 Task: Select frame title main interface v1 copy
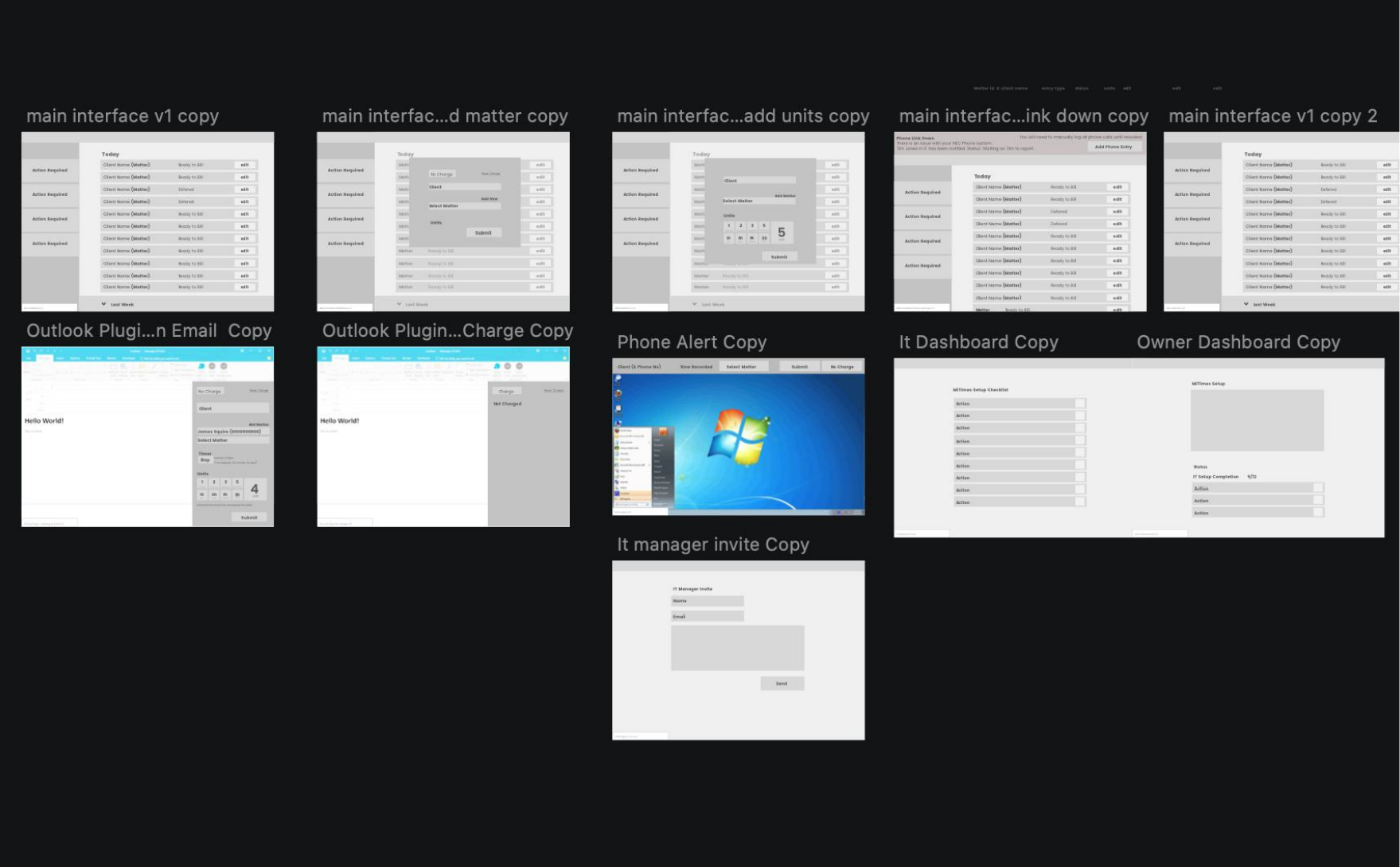[123, 116]
